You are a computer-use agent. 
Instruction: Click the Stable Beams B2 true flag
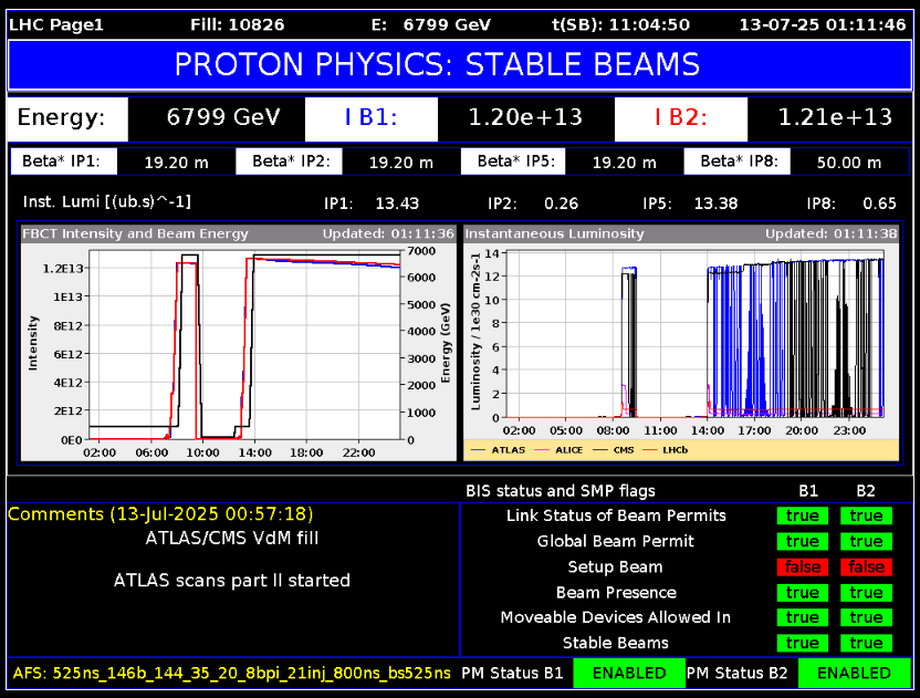(866, 643)
